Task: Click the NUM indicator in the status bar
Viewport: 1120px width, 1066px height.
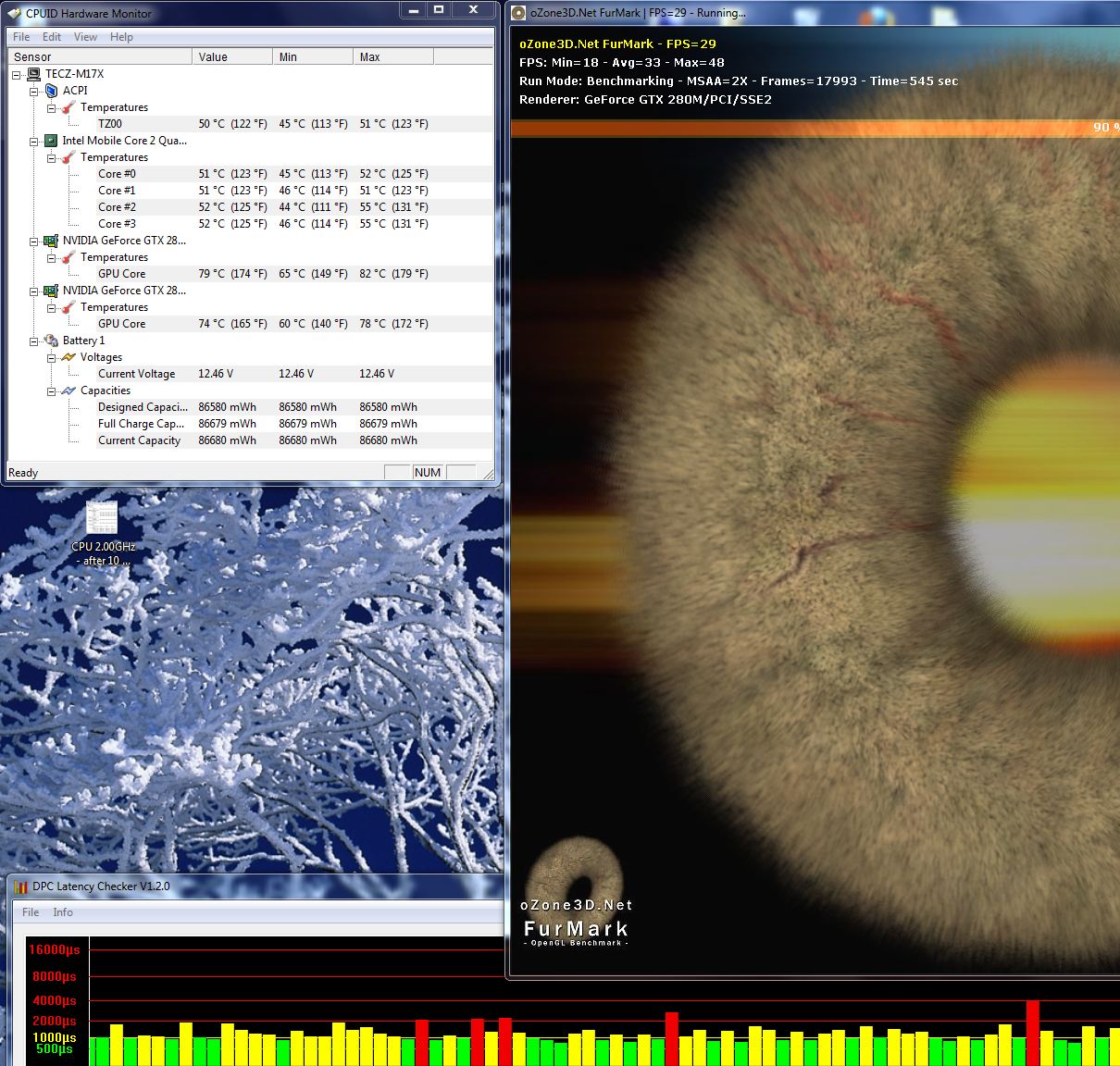Action: 428,472
